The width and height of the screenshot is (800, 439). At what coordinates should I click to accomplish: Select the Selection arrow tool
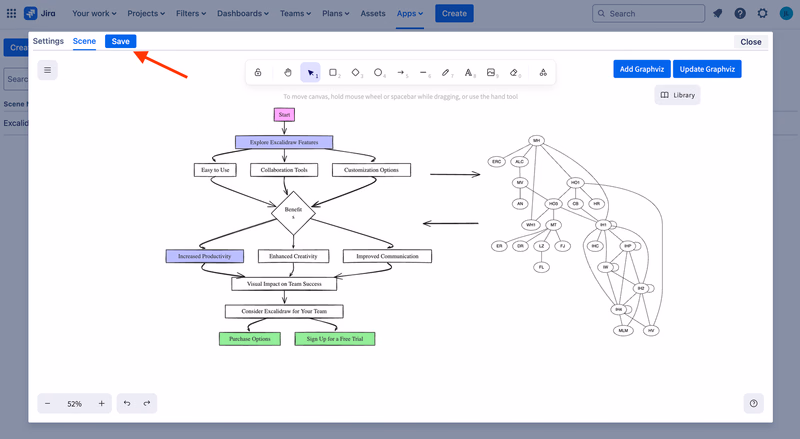pyautogui.click(x=310, y=72)
